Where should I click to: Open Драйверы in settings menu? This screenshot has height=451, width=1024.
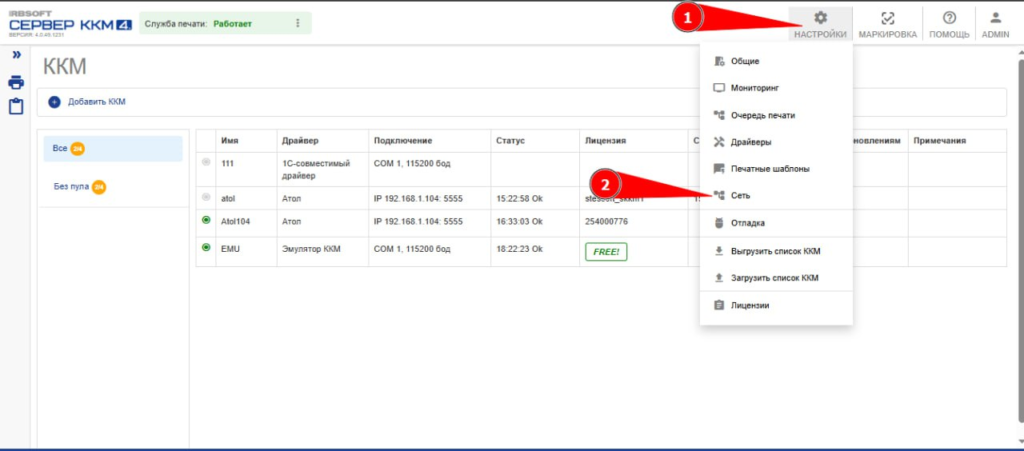click(750, 142)
